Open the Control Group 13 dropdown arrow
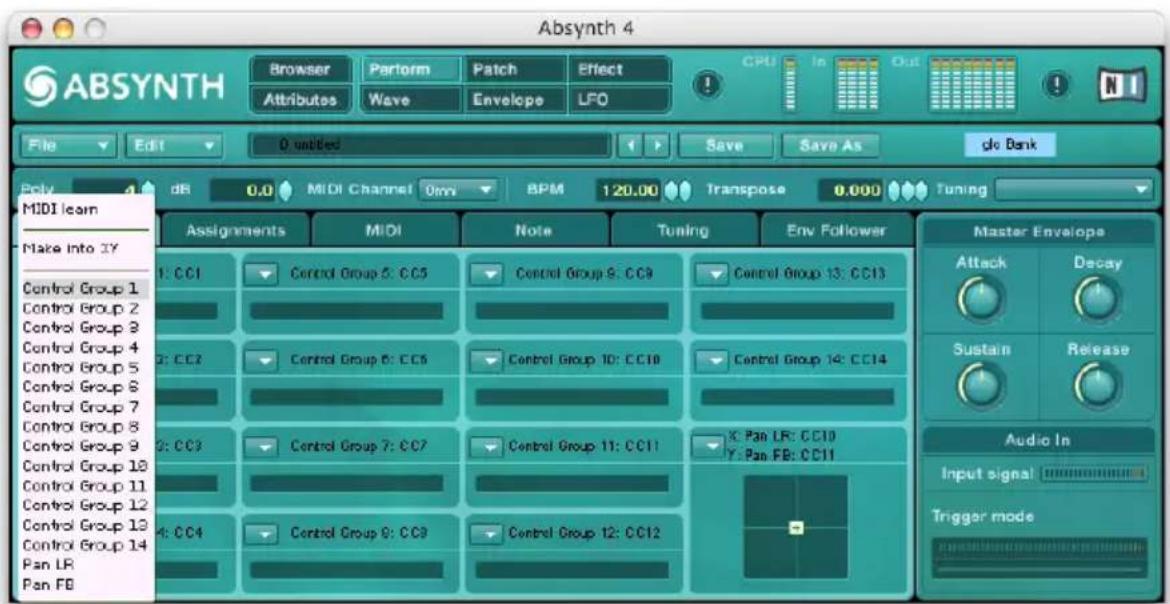This screenshot has width=1170, height=604. 711,273
